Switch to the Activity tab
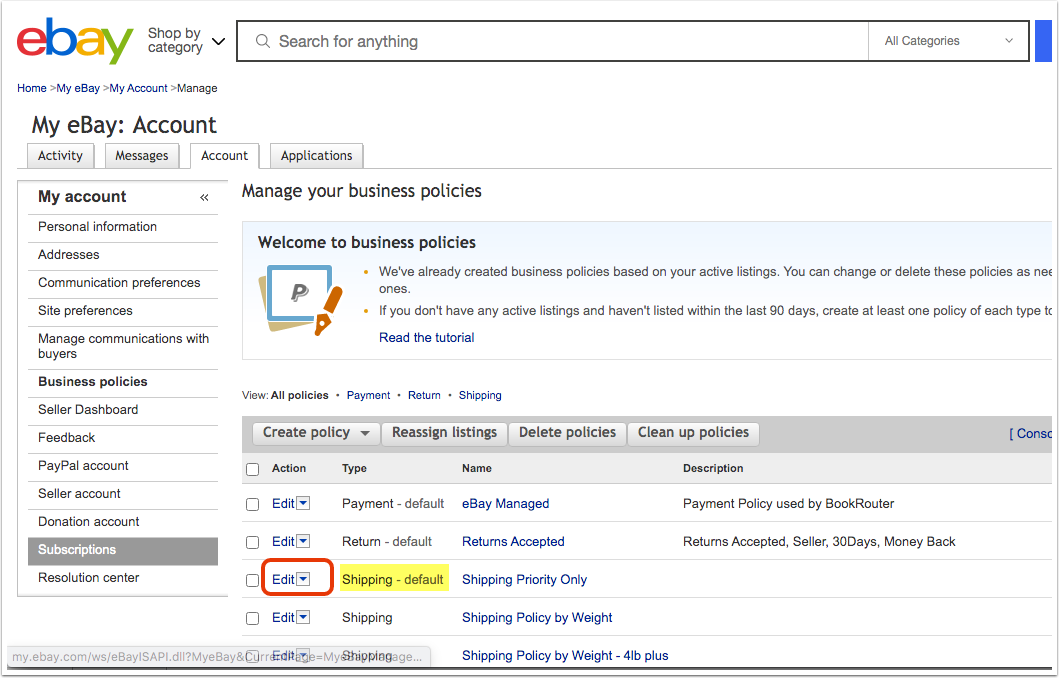Screen dimensions: 1059x678 tap(60, 156)
